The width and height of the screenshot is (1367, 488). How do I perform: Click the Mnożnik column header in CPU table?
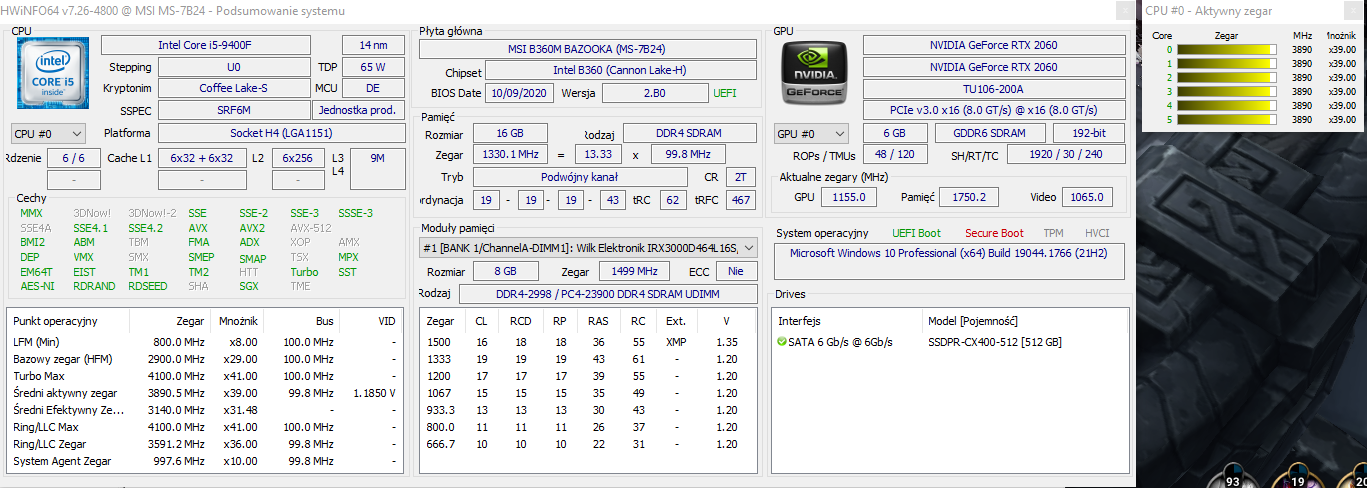[238, 321]
